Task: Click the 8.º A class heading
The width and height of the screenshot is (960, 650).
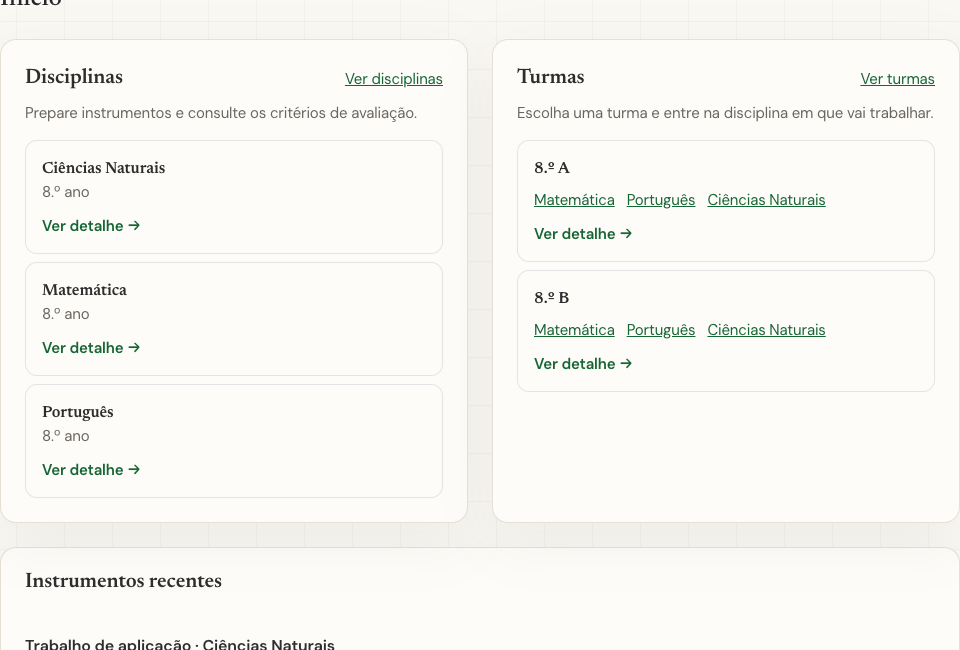Action: (552, 168)
